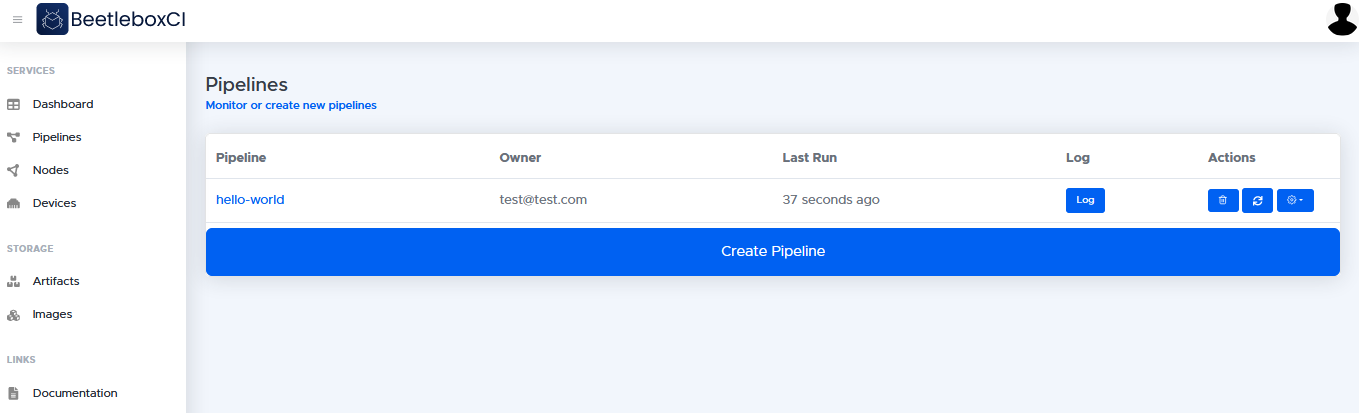
Task: Click the Pipelines sidebar icon
Action: point(14,137)
